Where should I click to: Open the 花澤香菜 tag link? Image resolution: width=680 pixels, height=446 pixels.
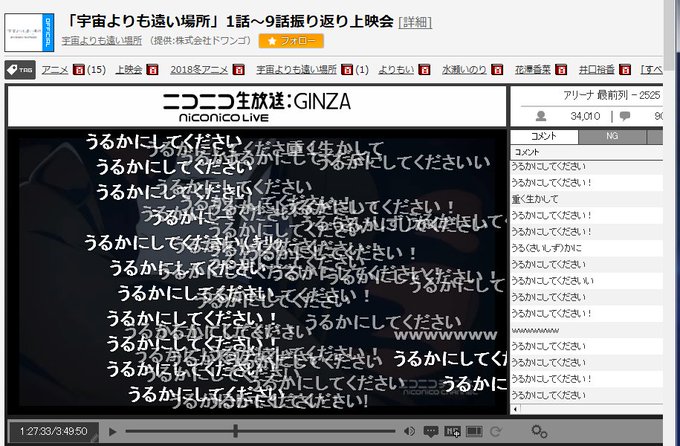point(533,69)
